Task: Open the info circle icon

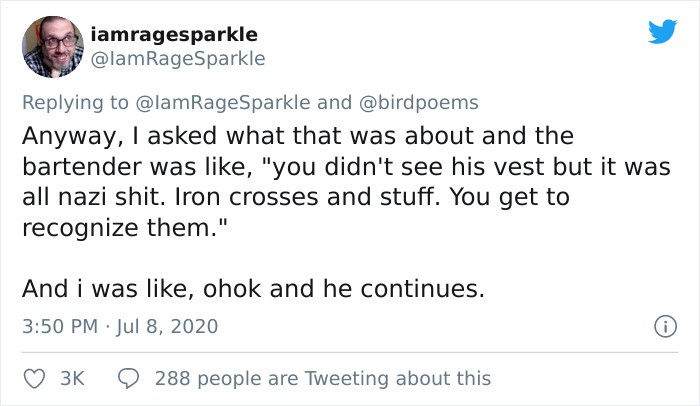Action: (x=661, y=326)
